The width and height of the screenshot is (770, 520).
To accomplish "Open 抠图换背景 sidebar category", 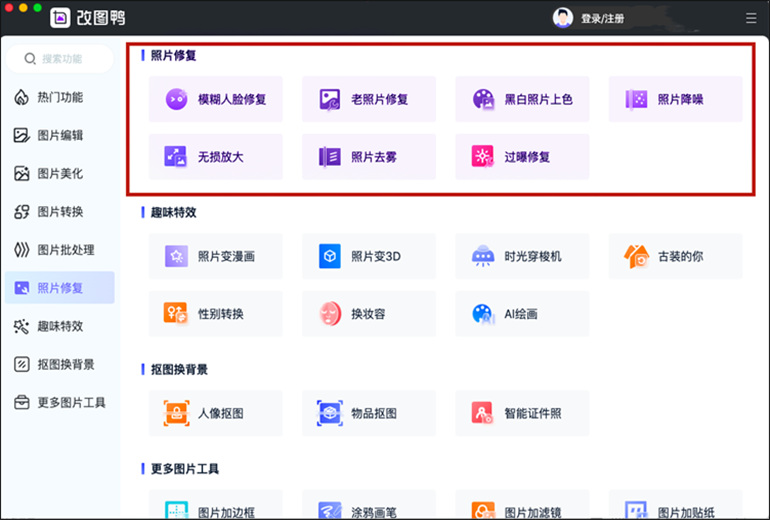I will point(60,364).
